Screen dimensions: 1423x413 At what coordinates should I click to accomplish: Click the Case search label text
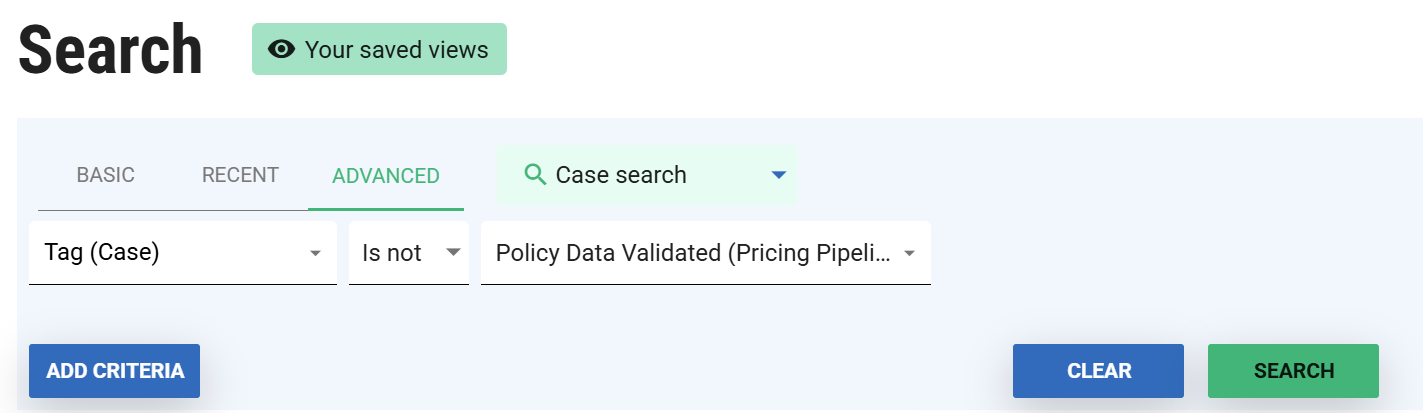pos(621,175)
